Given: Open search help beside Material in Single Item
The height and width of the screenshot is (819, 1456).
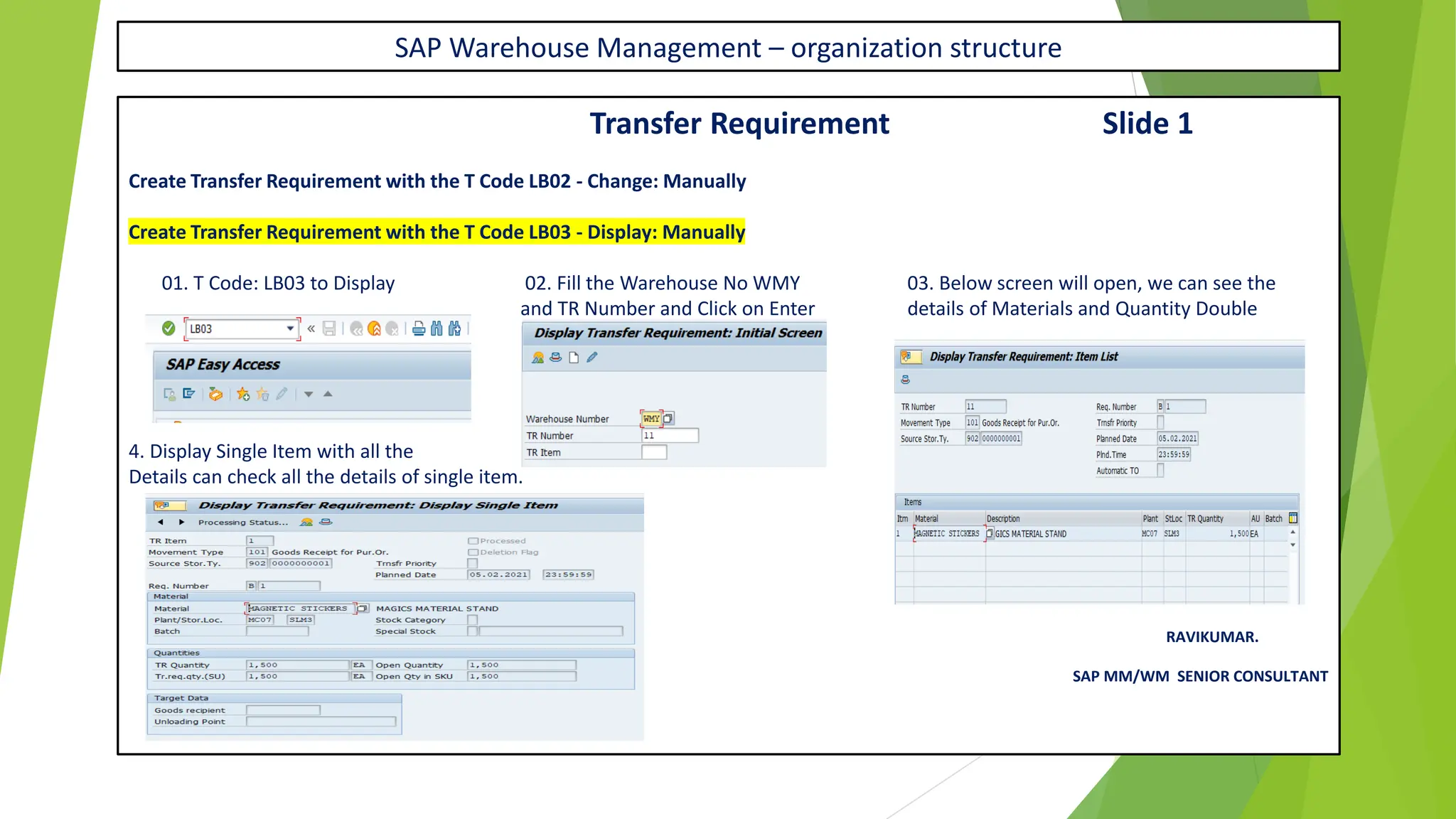Looking at the screenshot, I should click(363, 609).
